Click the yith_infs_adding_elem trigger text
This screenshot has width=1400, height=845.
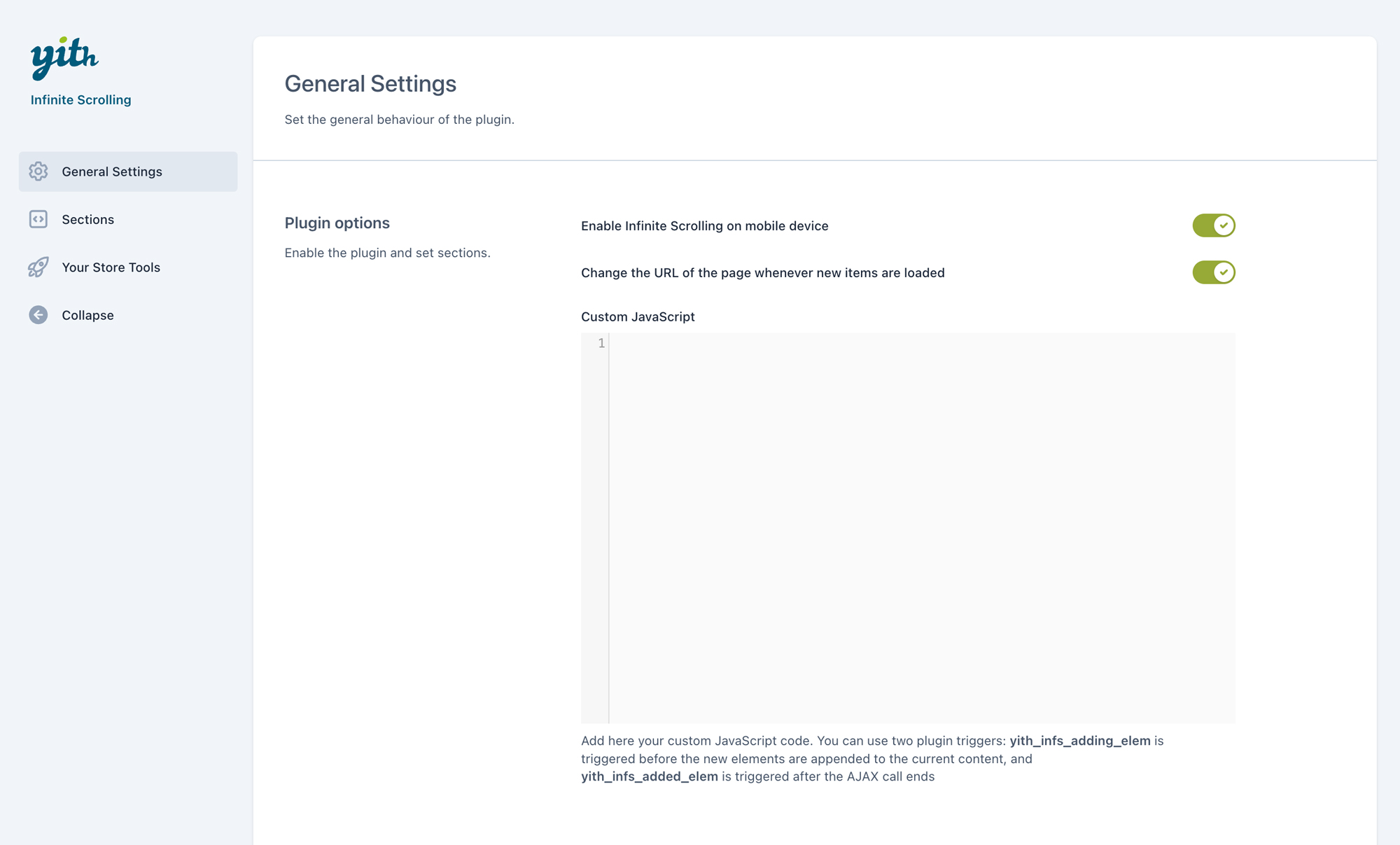[x=1079, y=741]
